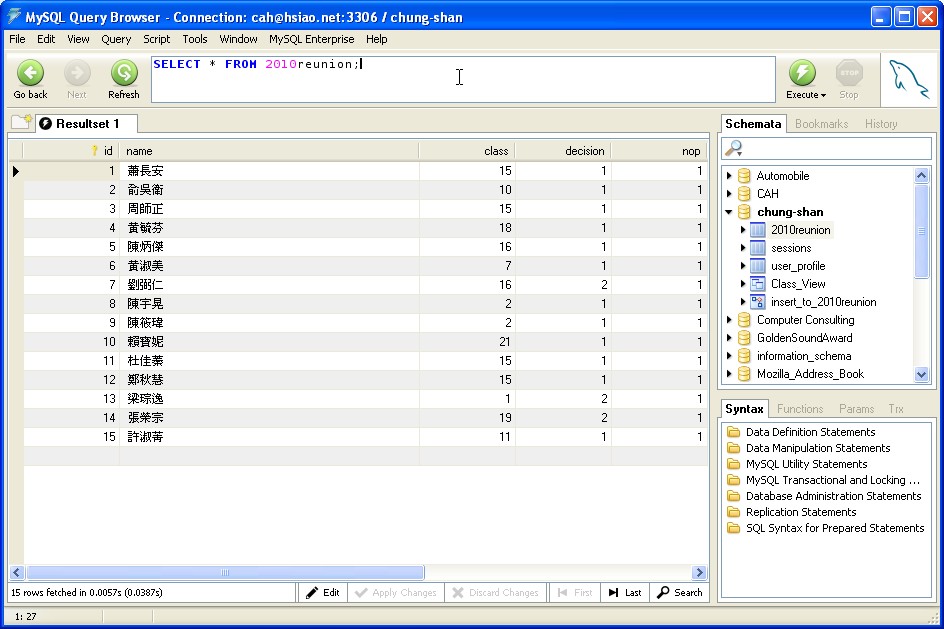Click the Automobile database icon
Viewport: 944px width, 629px height.
(x=744, y=176)
